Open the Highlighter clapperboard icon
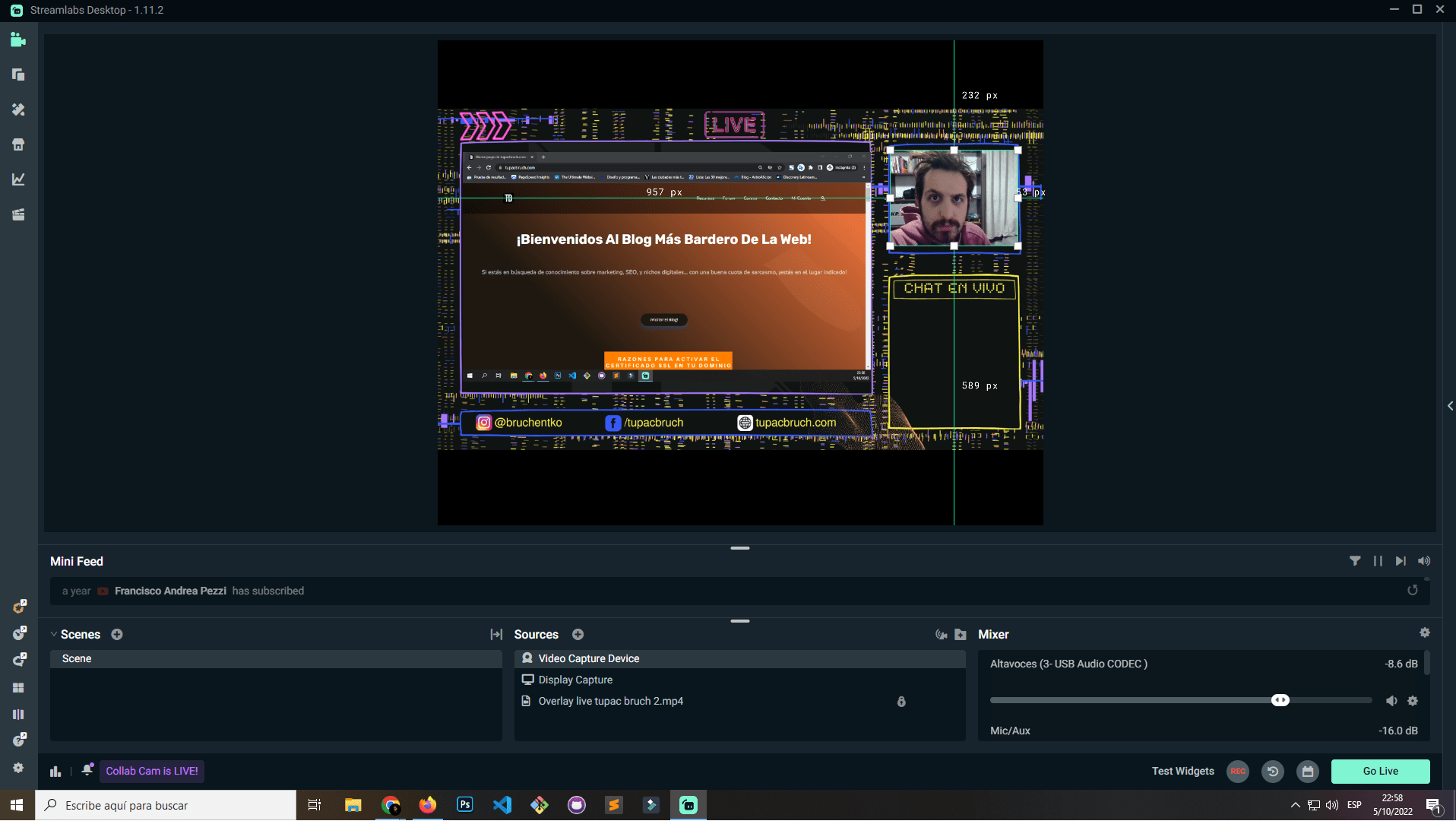This screenshot has width=1456, height=821. [x=18, y=214]
